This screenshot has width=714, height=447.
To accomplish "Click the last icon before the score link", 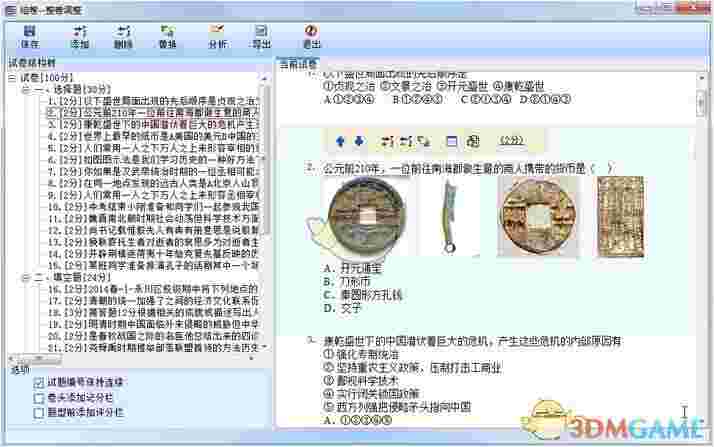I will (473, 142).
